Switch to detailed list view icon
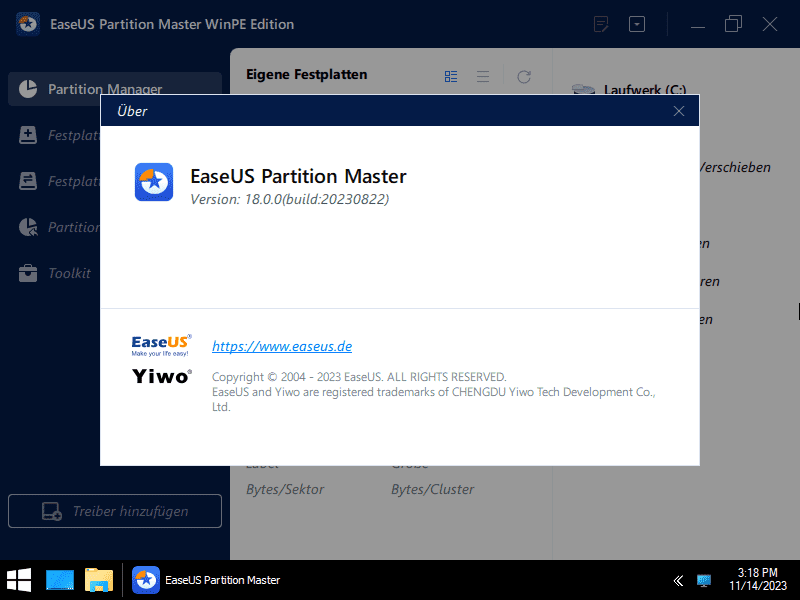The width and height of the screenshot is (800, 600). [x=451, y=77]
